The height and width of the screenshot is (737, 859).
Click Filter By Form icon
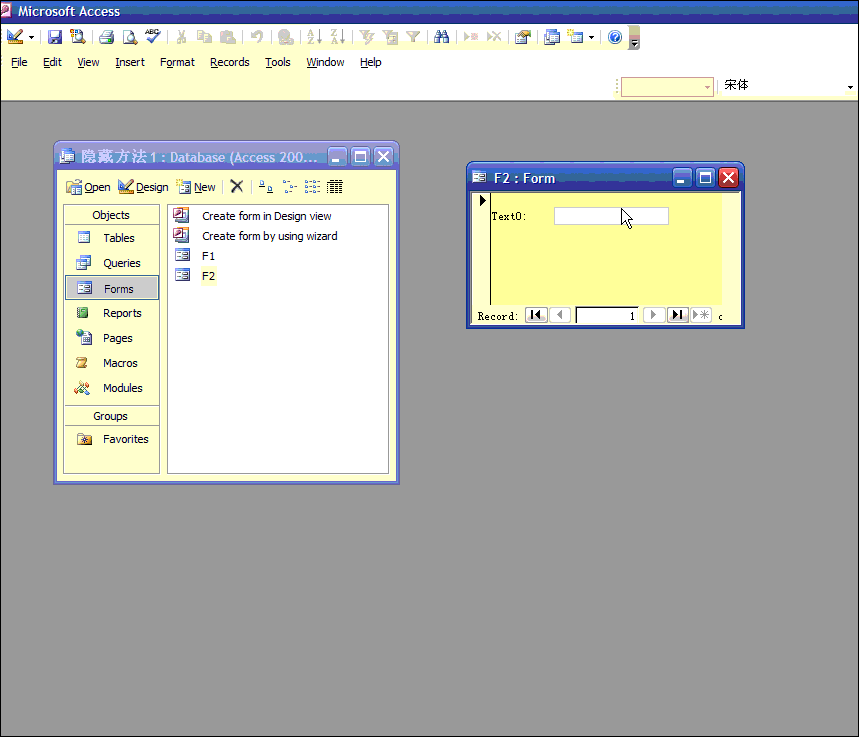pos(390,37)
